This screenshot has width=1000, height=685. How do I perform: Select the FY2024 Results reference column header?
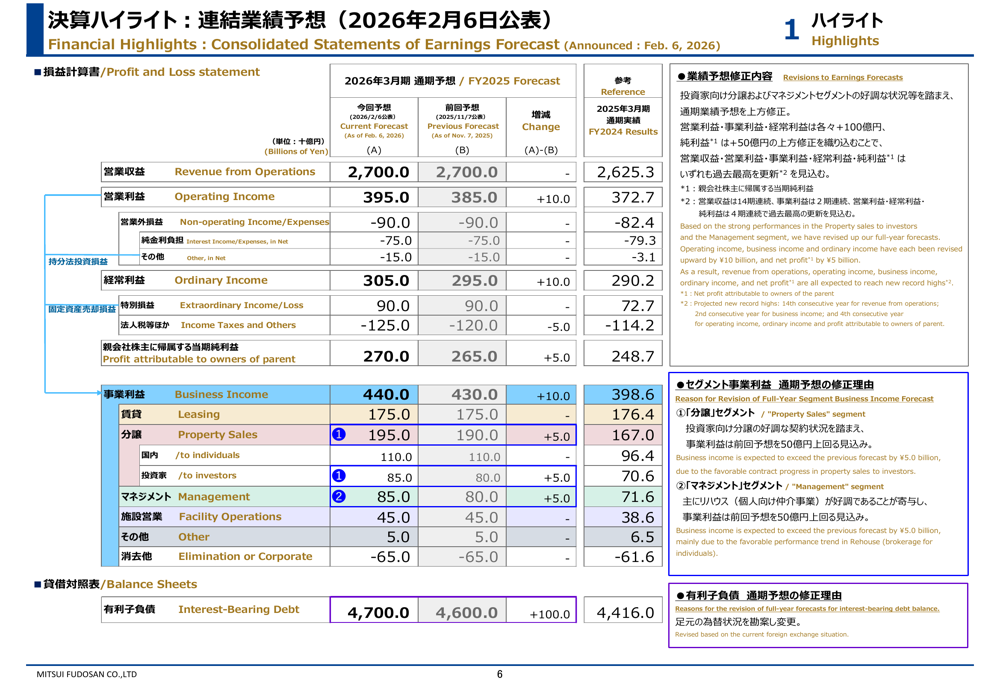(x=622, y=131)
